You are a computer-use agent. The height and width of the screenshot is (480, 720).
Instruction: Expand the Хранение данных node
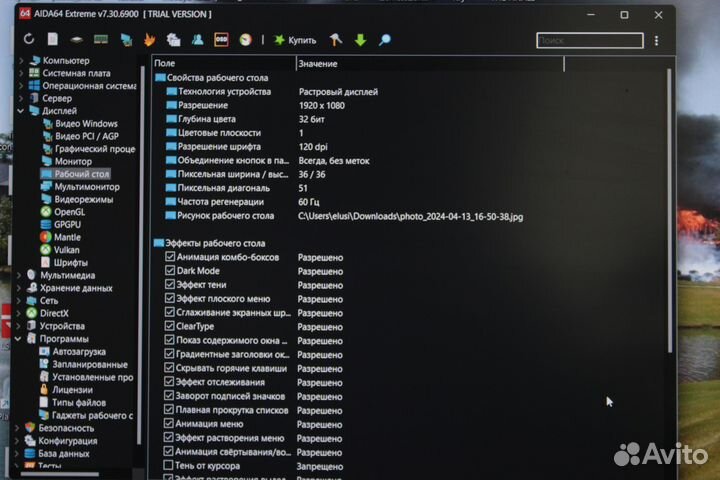coord(19,288)
